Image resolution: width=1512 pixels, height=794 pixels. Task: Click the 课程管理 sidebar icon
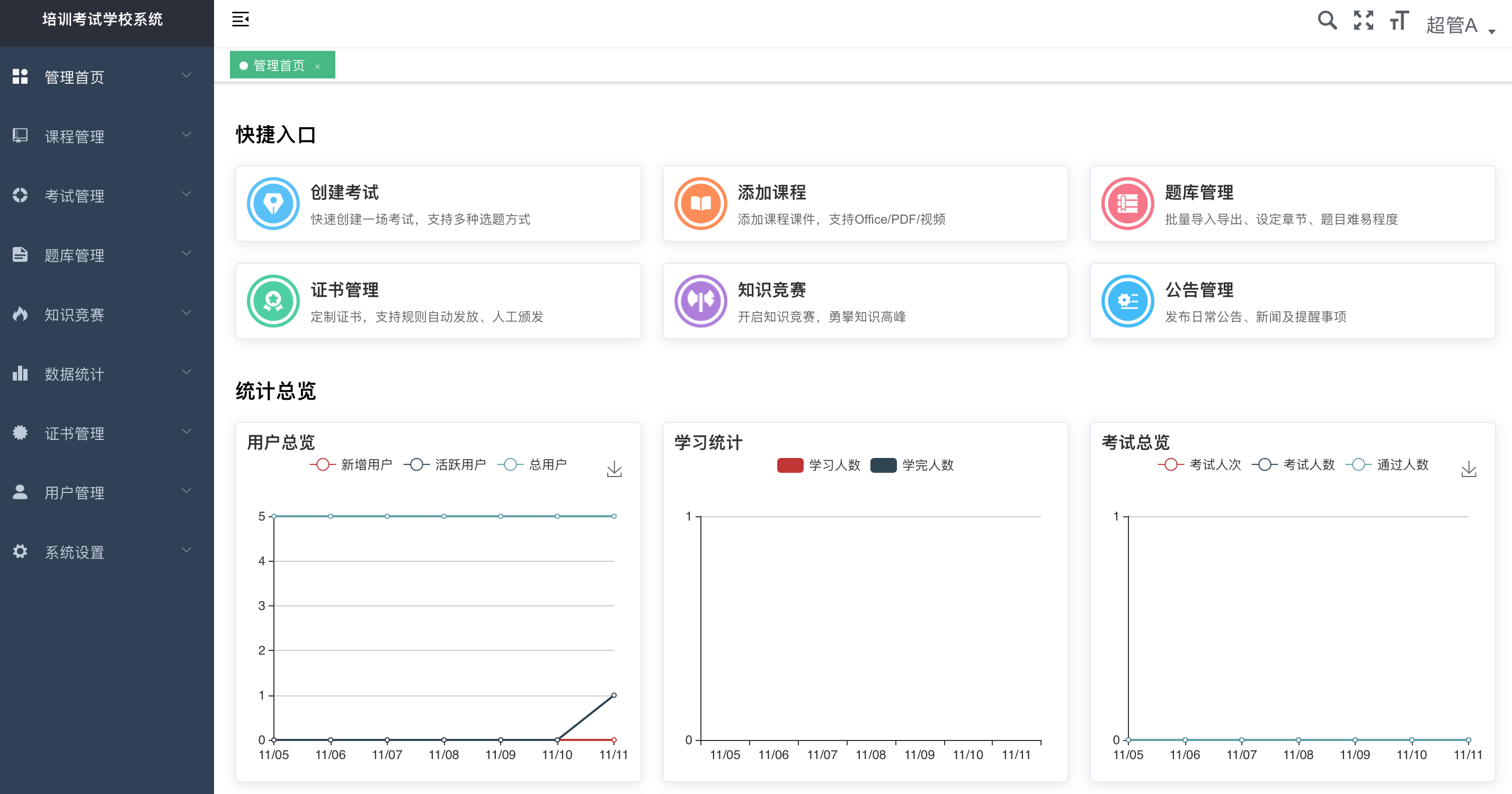(20, 136)
